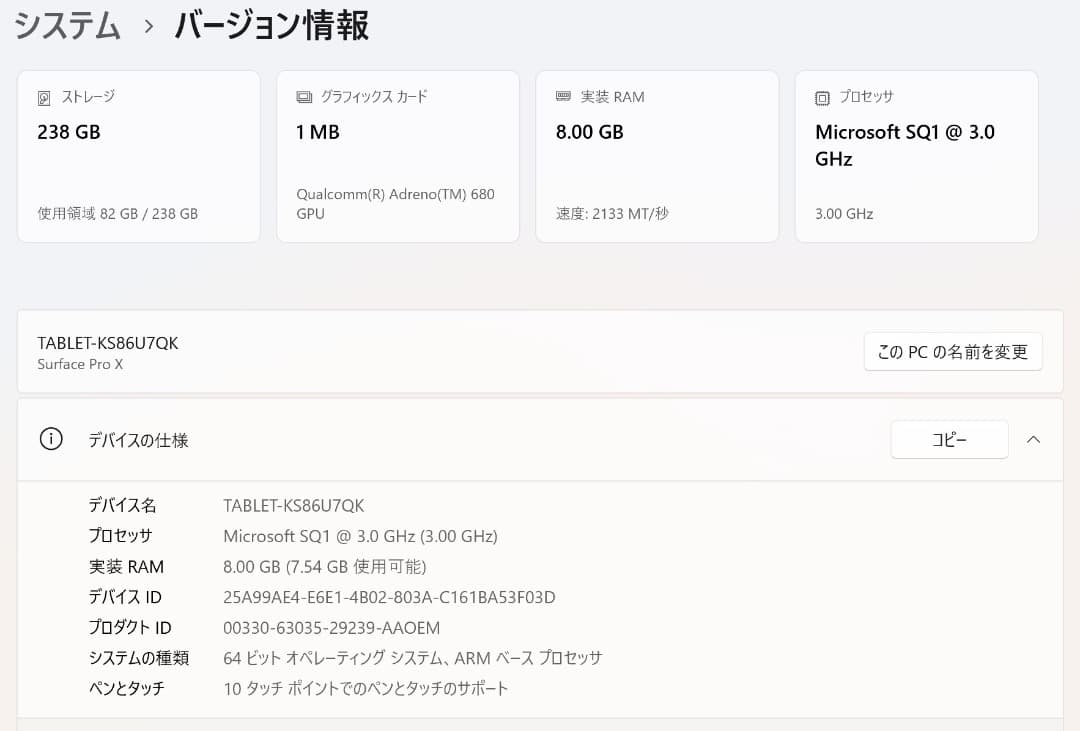Screen dimensions: 1080x731
Task: Click the info icon beside デバイスの仕様
Action: [x=51, y=439]
